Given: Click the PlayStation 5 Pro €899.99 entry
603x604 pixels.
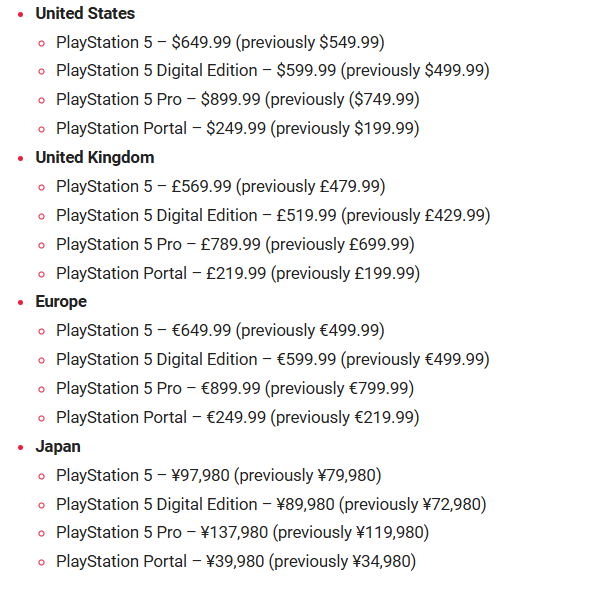Looking at the screenshot, I should click(235, 388).
